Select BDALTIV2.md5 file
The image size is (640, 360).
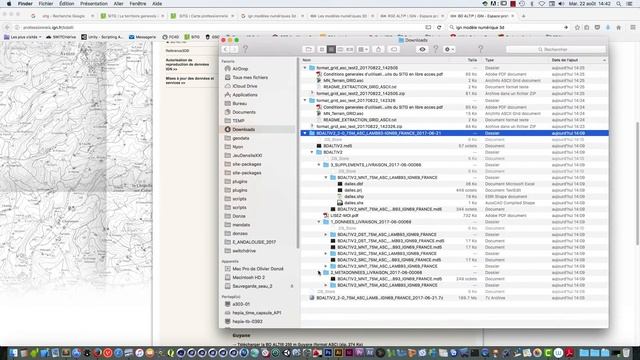coord(338,146)
